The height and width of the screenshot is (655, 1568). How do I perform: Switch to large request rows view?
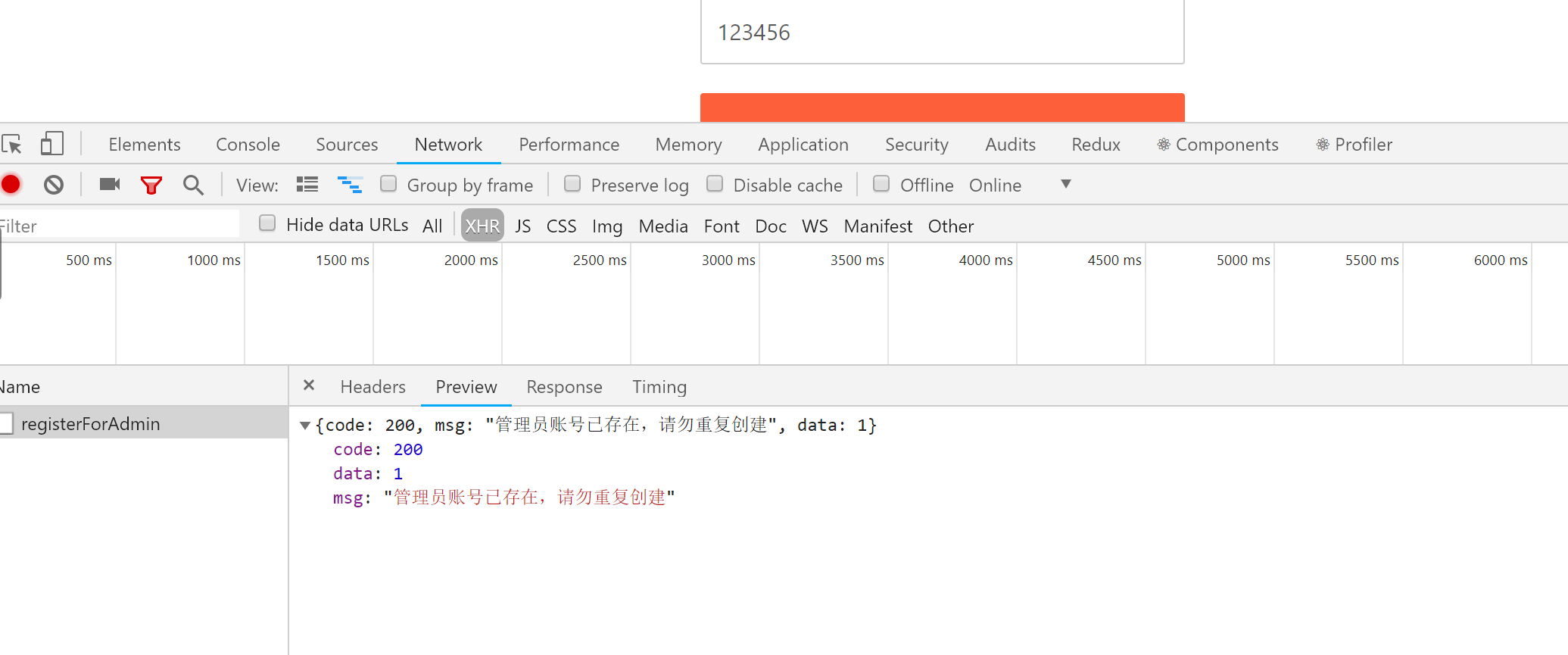(307, 184)
